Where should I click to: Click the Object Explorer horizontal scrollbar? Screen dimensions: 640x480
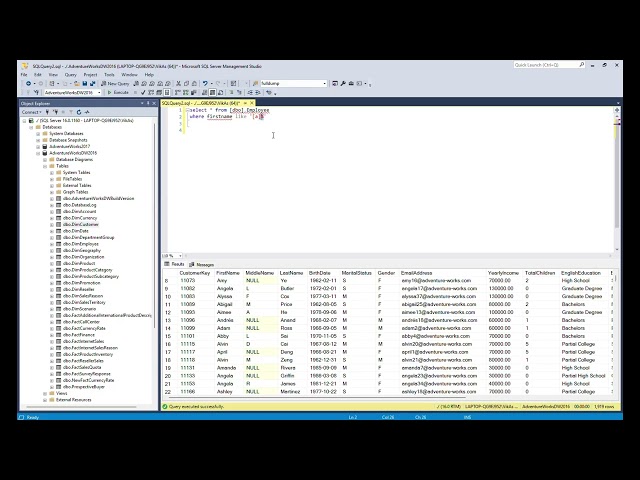(82, 407)
